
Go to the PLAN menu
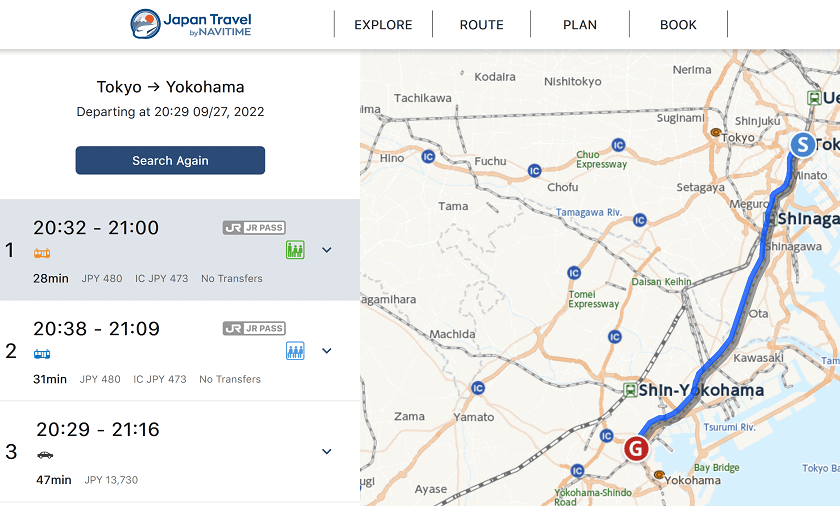[x=580, y=25]
